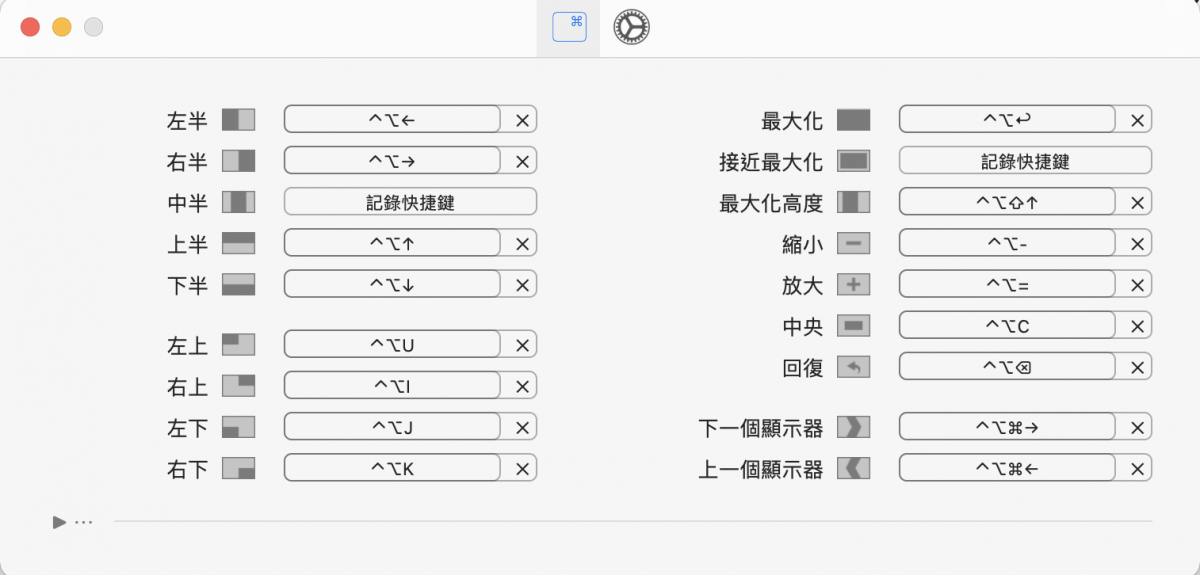
Task: Click the 放大 plus icon
Action: tap(853, 285)
